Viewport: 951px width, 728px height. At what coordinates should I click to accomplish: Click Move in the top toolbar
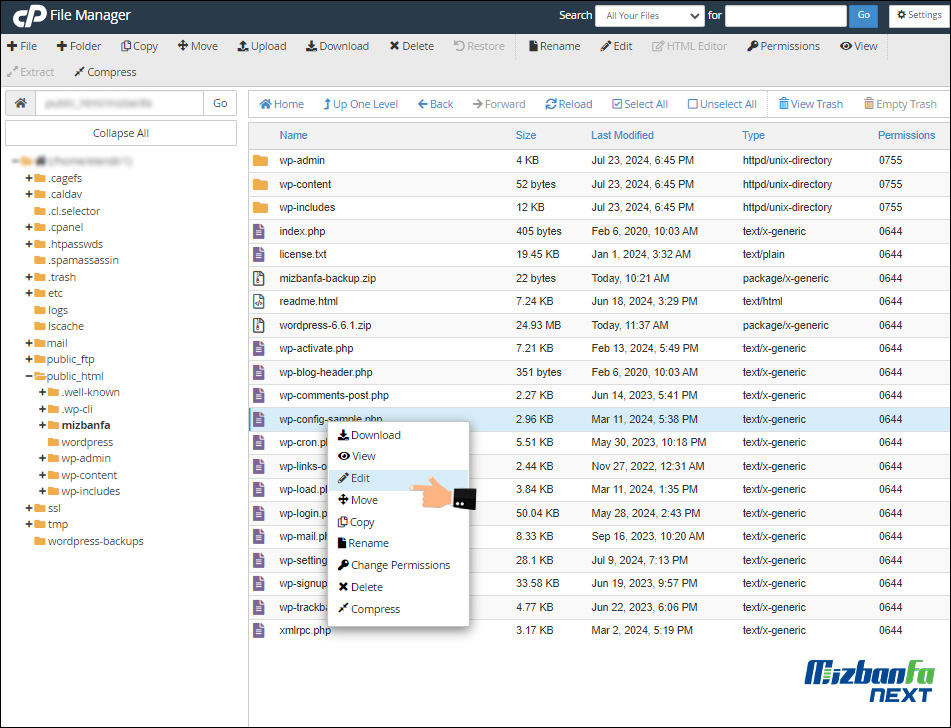(198, 46)
